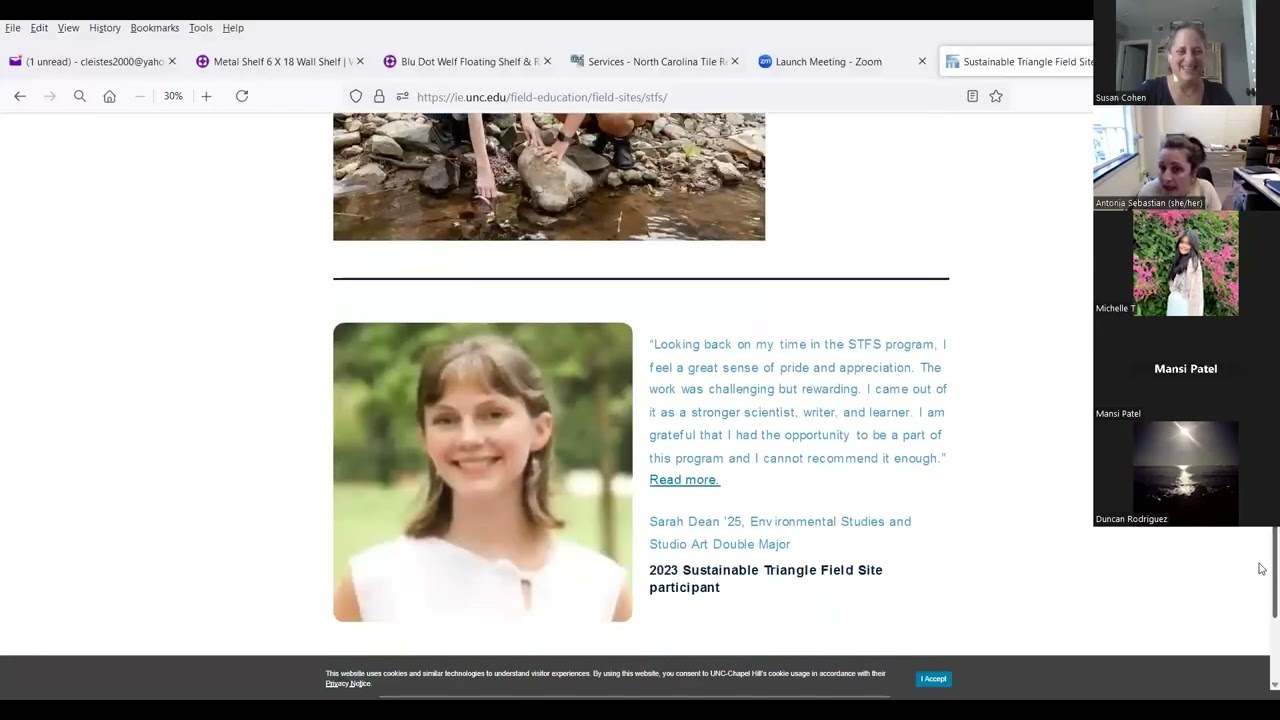Click the stream rocks photo
The image size is (1280, 720).
549,176
